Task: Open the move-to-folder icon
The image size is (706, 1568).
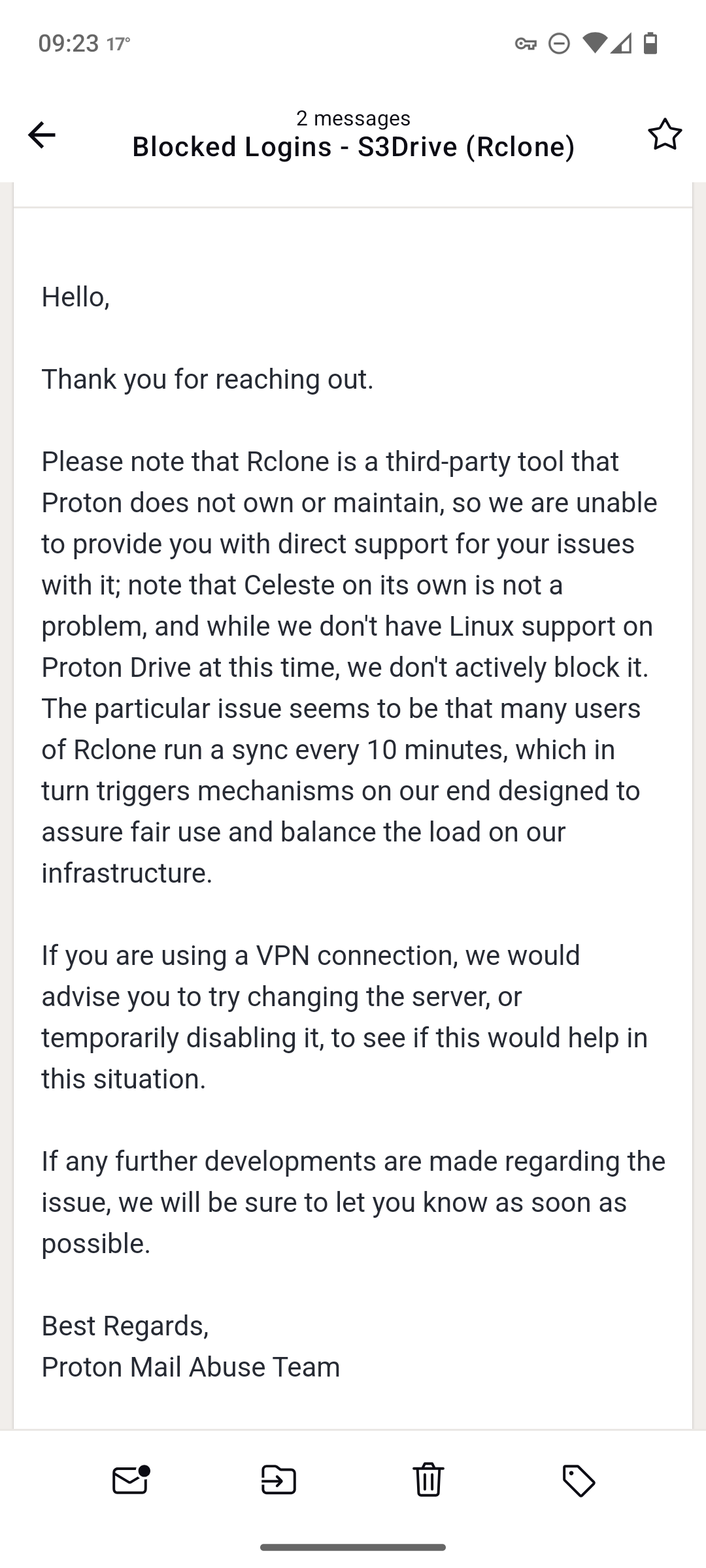Action: [279, 1480]
